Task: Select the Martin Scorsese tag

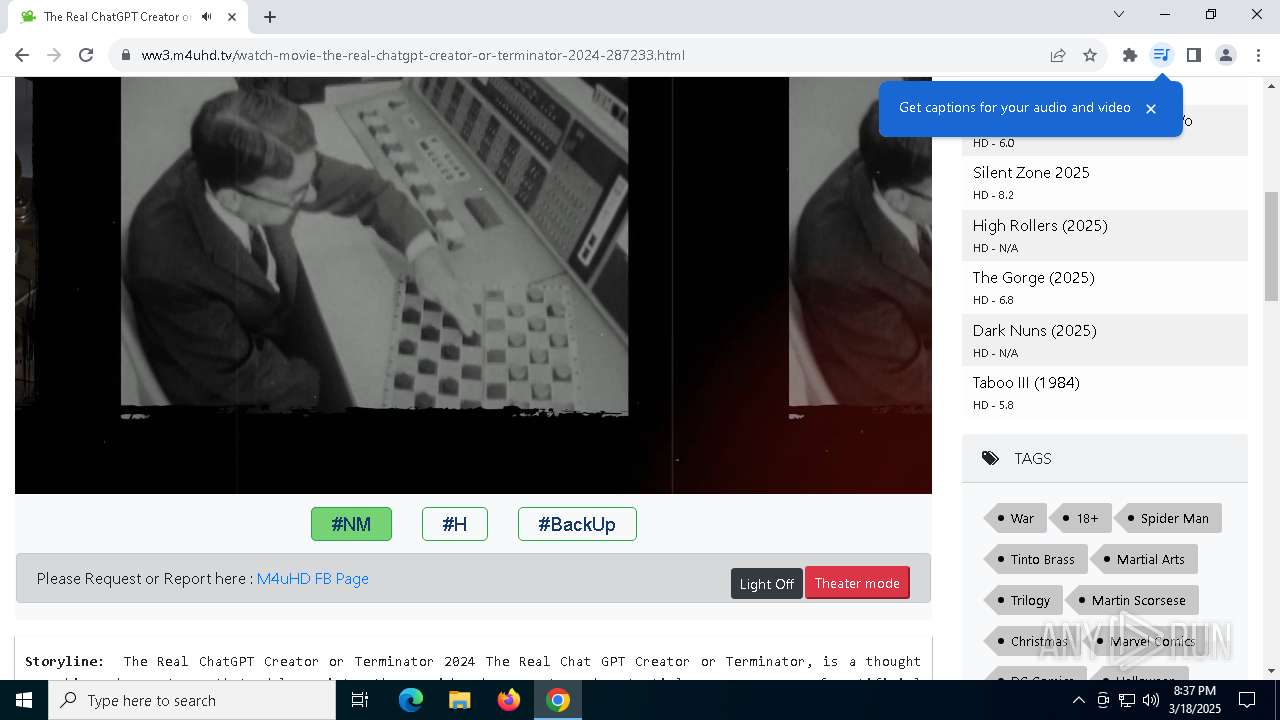Action: click(1132, 600)
